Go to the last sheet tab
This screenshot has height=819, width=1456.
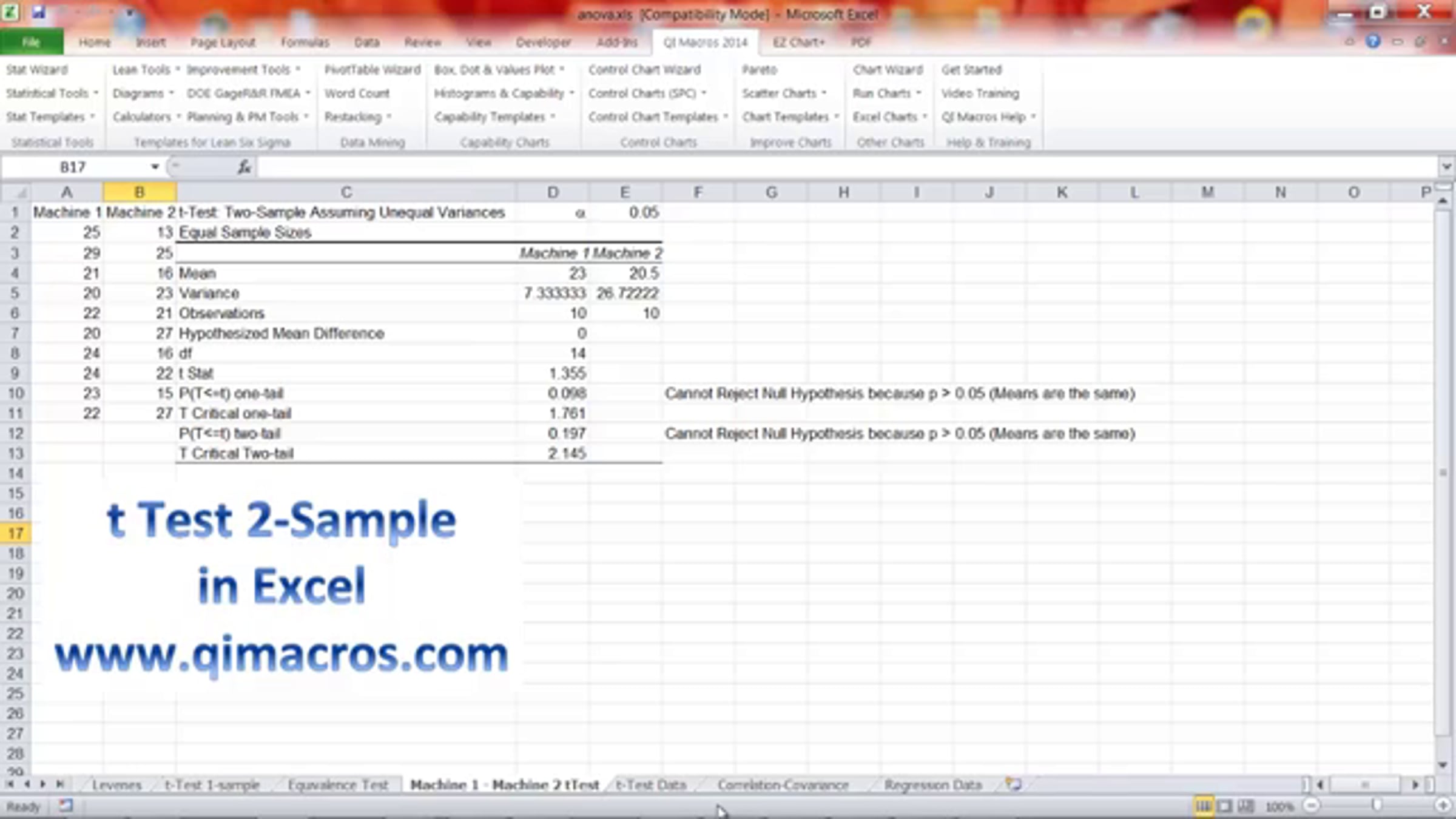pyautogui.click(x=59, y=784)
